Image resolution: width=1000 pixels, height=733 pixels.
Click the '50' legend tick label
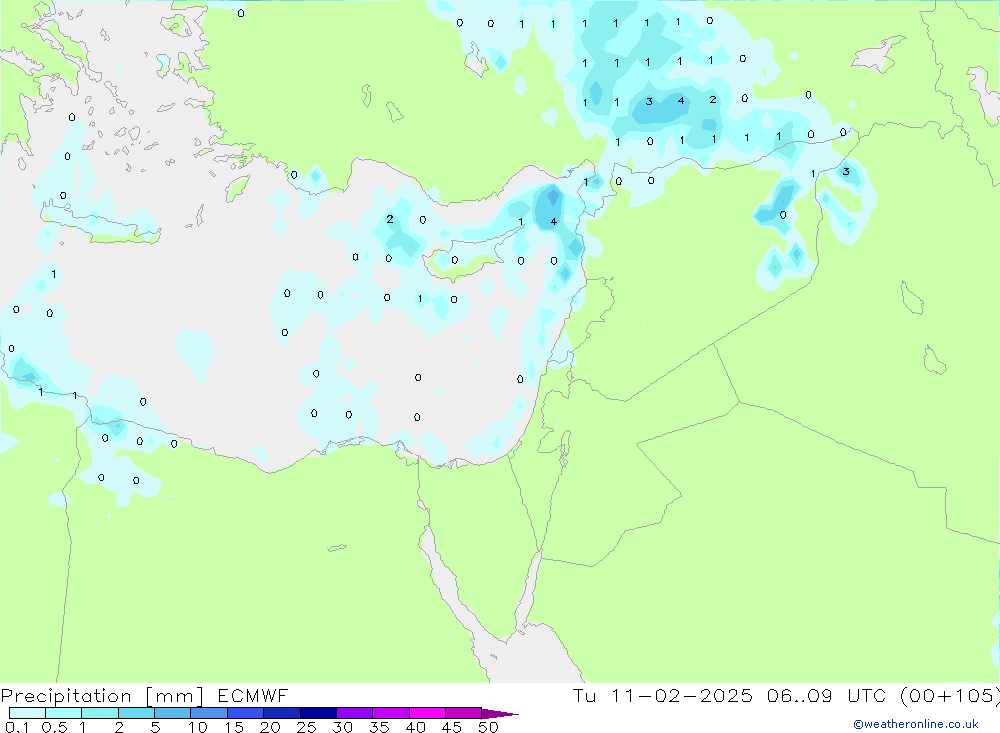click(488, 727)
